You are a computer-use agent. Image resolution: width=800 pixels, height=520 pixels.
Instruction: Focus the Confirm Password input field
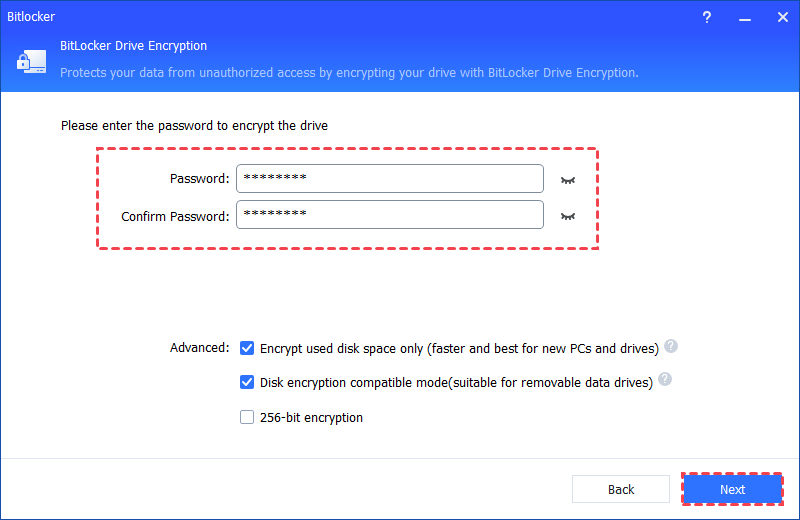(x=390, y=215)
